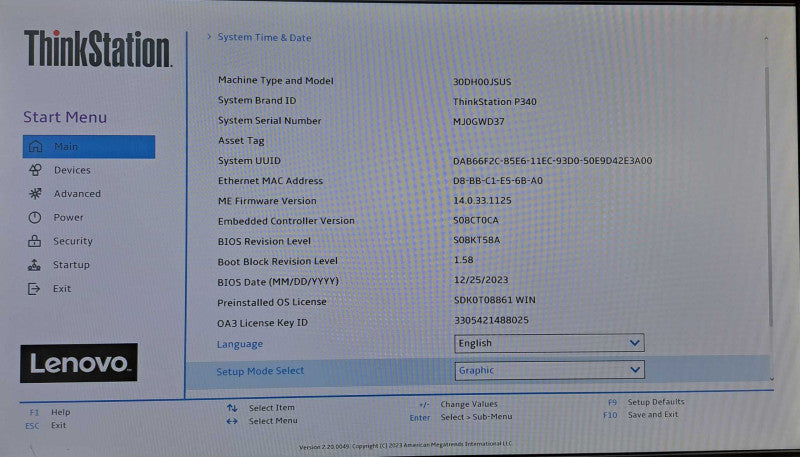800x457 pixels.
Task: Click embedded controller version S08CT0CA
Action: (476, 220)
